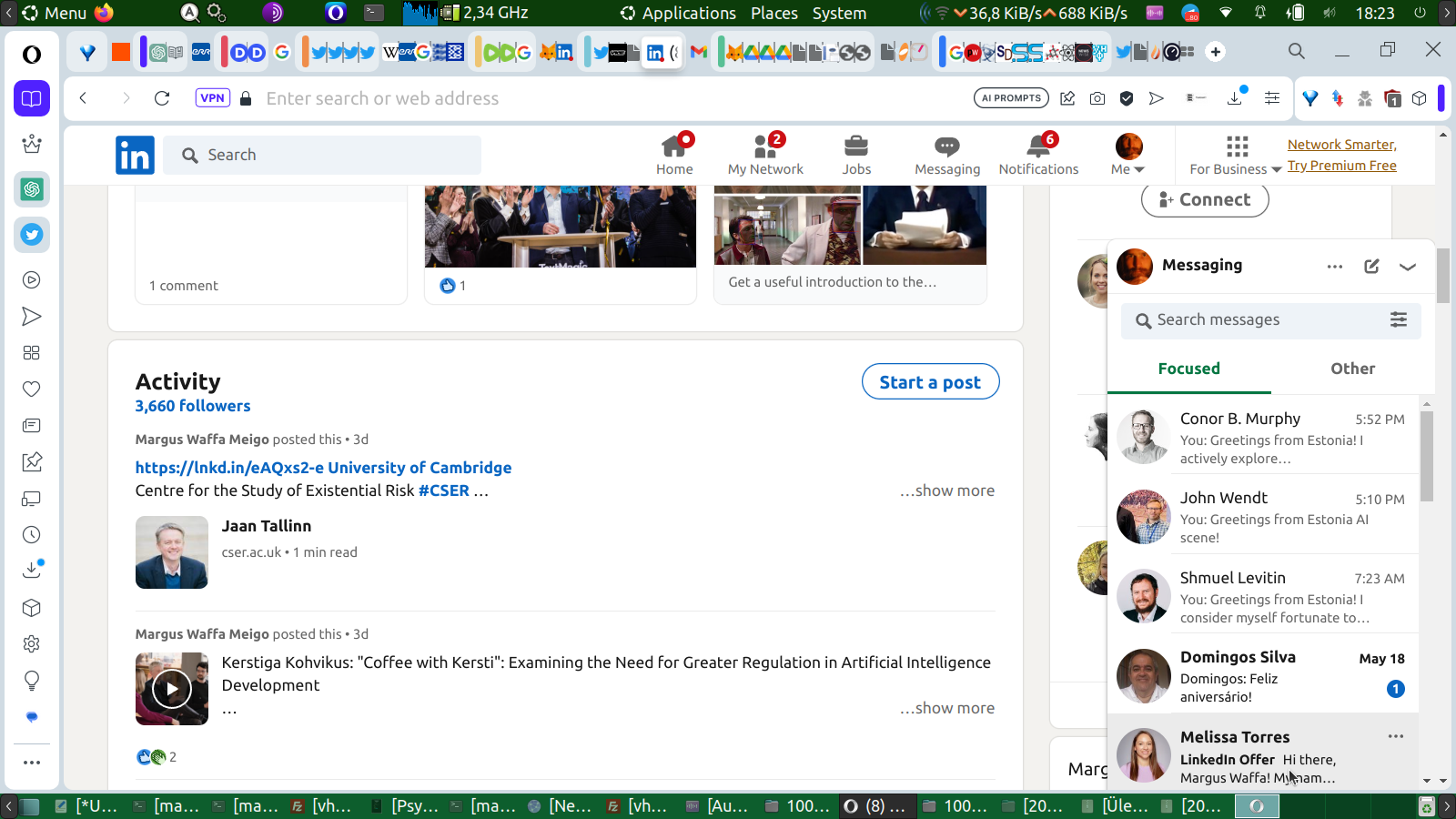The image size is (1456, 819).
Task: Expand show more on the Cambridge post
Action: 947,490
